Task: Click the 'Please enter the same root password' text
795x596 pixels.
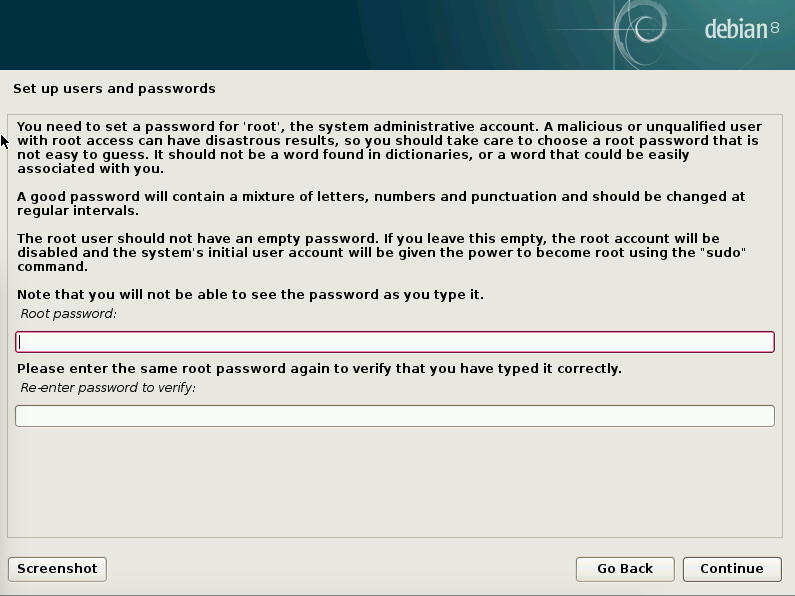Action: coord(319,368)
